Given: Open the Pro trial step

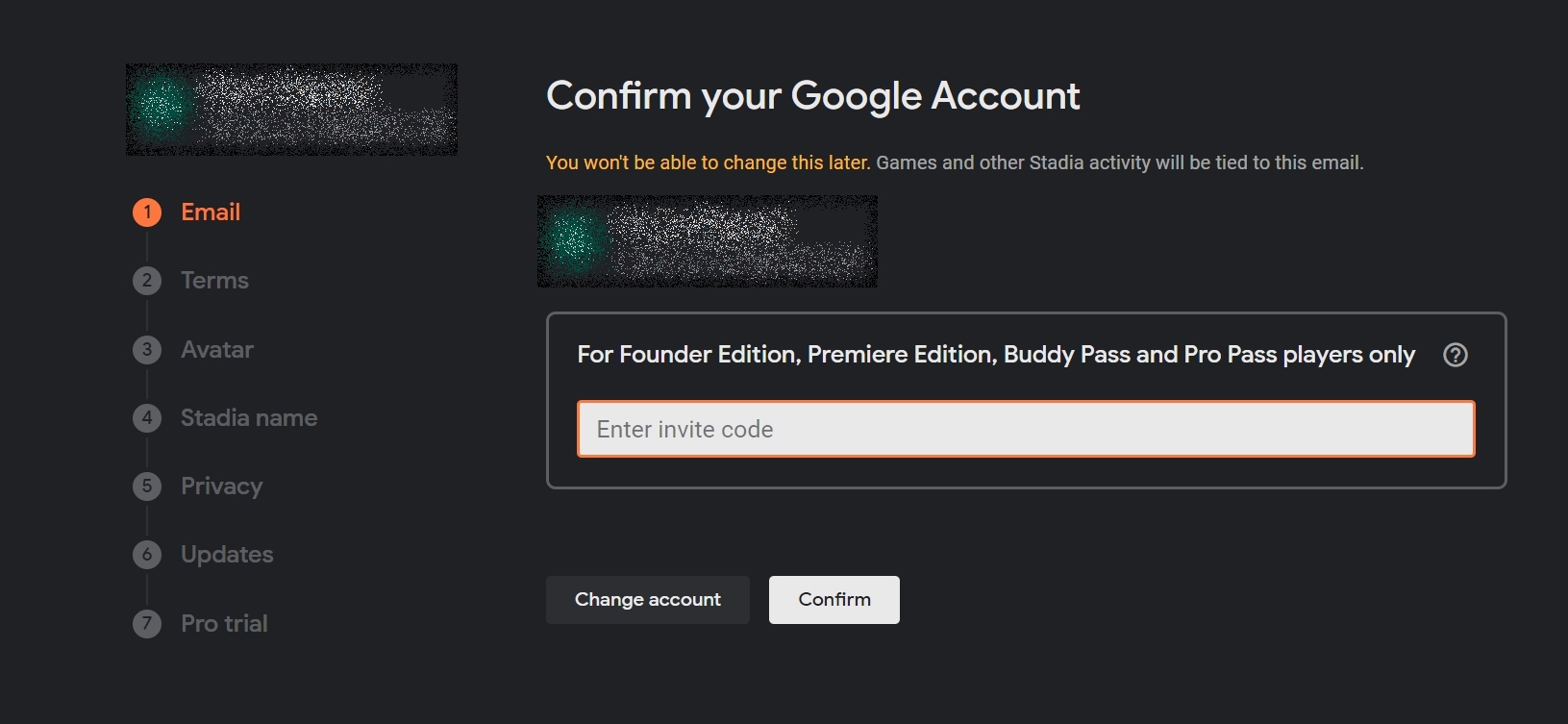Looking at the screenshot, I should point(224,624).
